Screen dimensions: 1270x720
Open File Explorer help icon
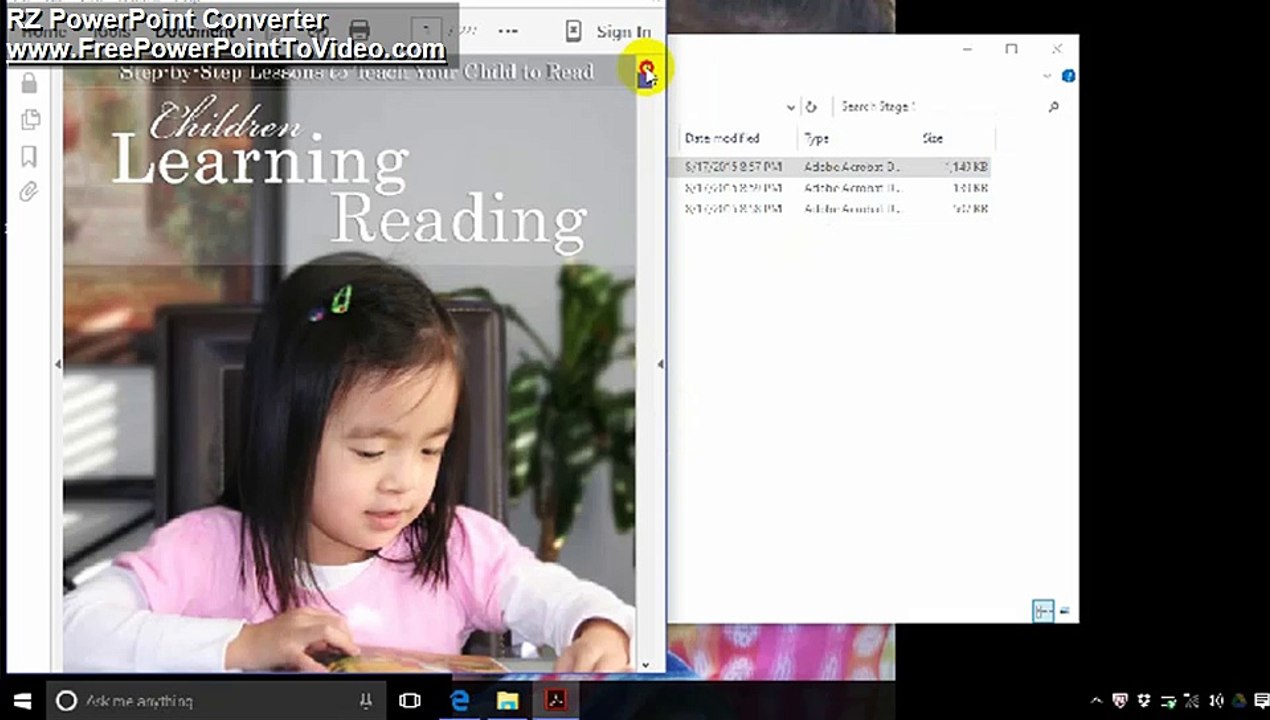click(x=1068, y=76)
